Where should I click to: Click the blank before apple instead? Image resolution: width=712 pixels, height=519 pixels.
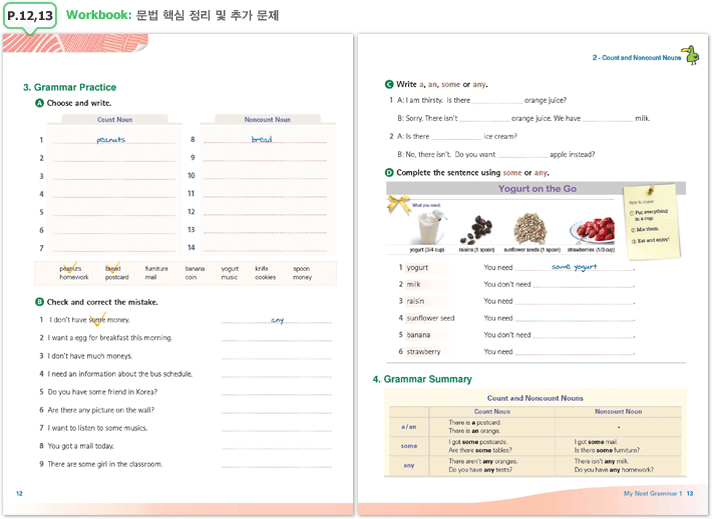point(523,155)
